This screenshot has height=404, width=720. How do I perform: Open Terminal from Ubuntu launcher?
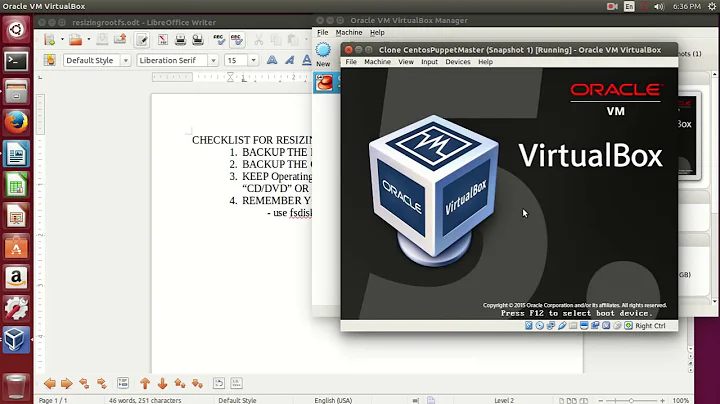pyautogui.click(x=16, y=61)
